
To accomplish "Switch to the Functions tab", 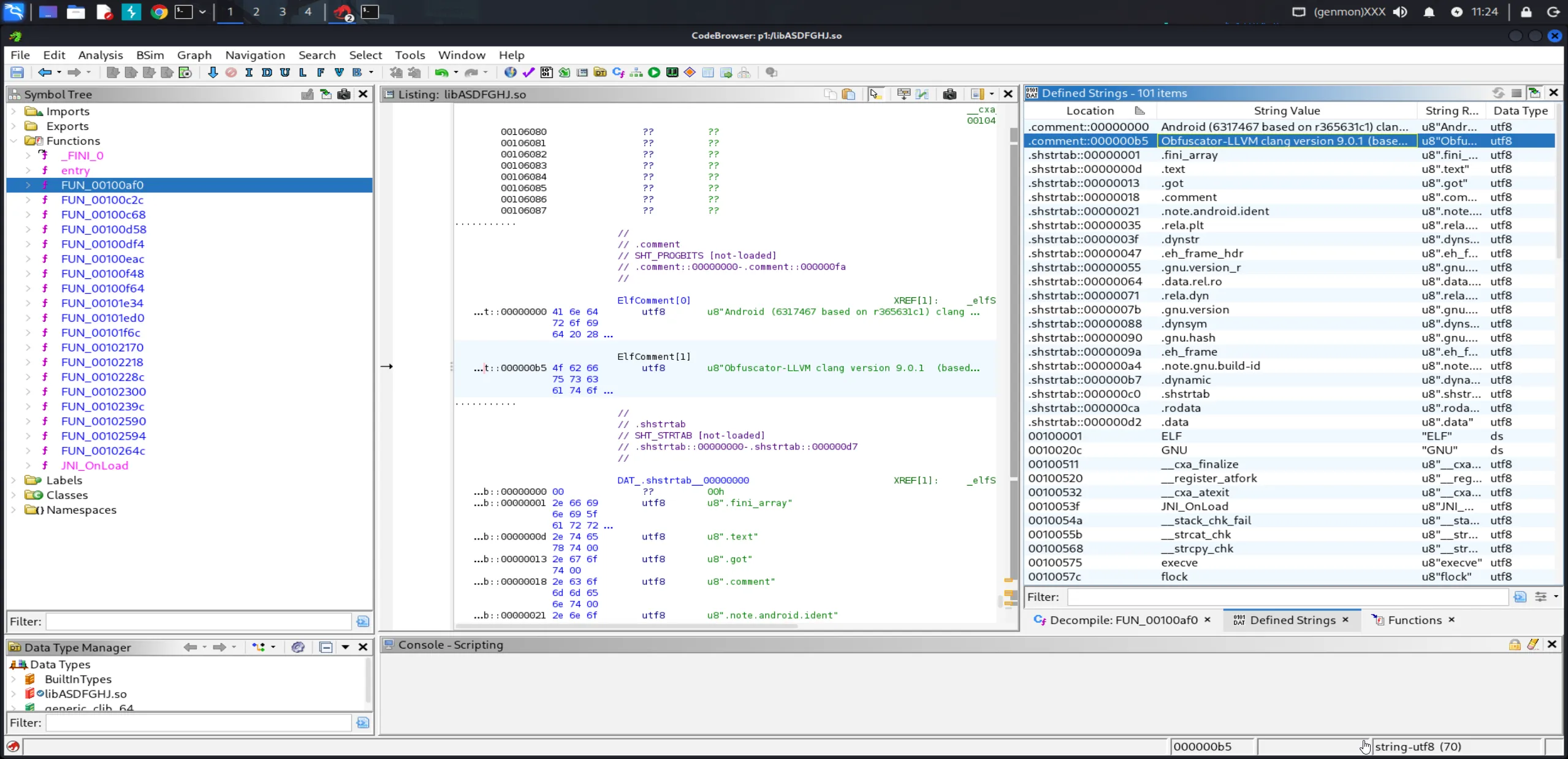I will click(x=1414, y=620).
